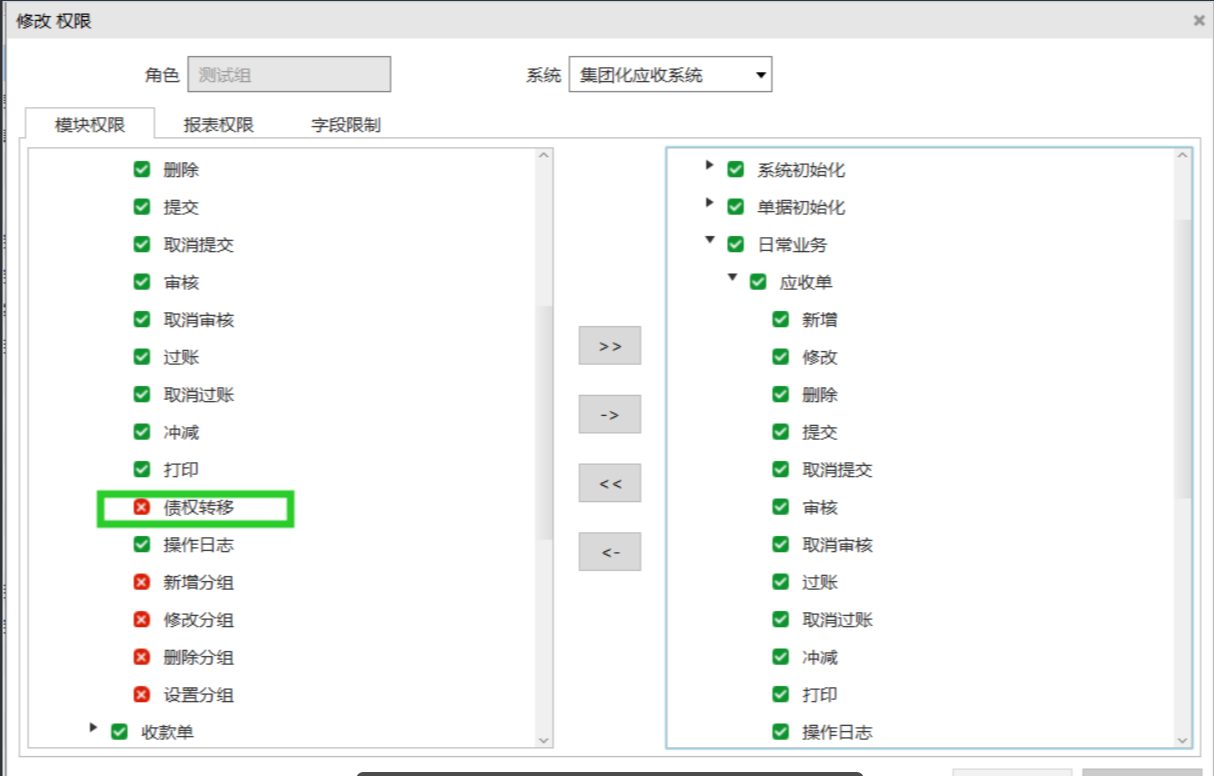
Task: Toggle the 日常业务 checkbox in right panel
Action: (736, 245)
